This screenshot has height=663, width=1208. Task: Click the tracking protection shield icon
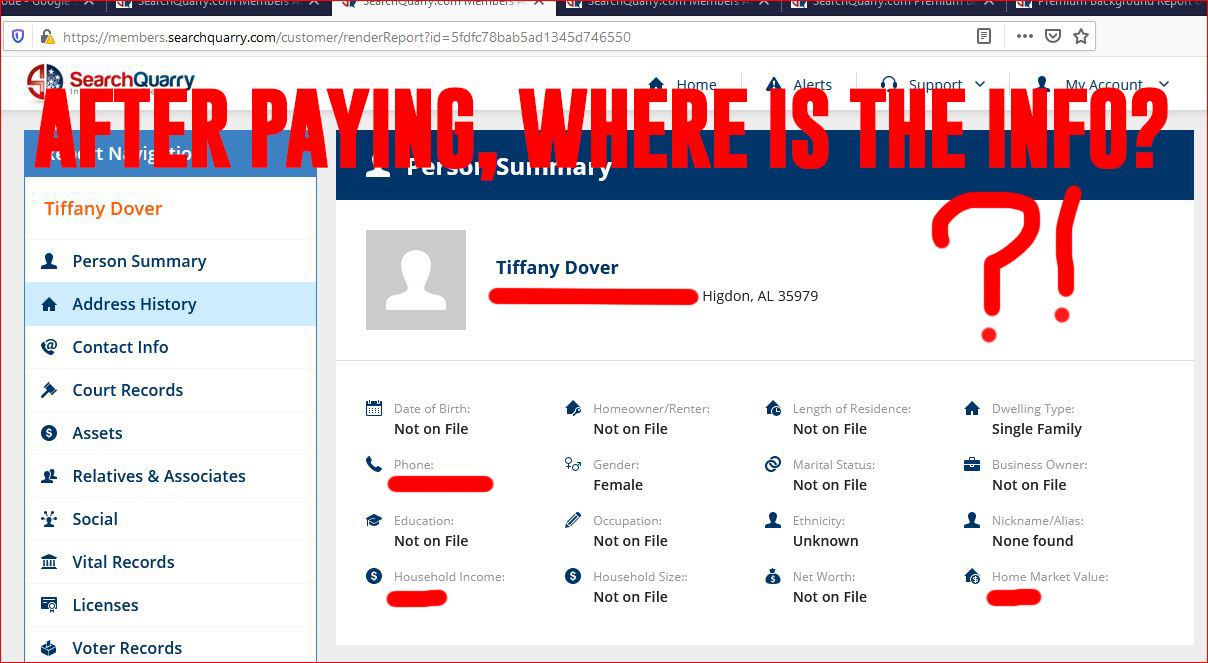tap(18, 37)
